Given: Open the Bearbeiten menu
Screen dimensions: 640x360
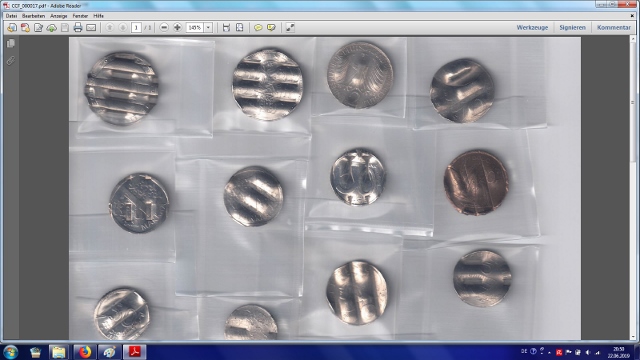Looking at the screenshot, I should pyautogui.click(x=33, y=16).
